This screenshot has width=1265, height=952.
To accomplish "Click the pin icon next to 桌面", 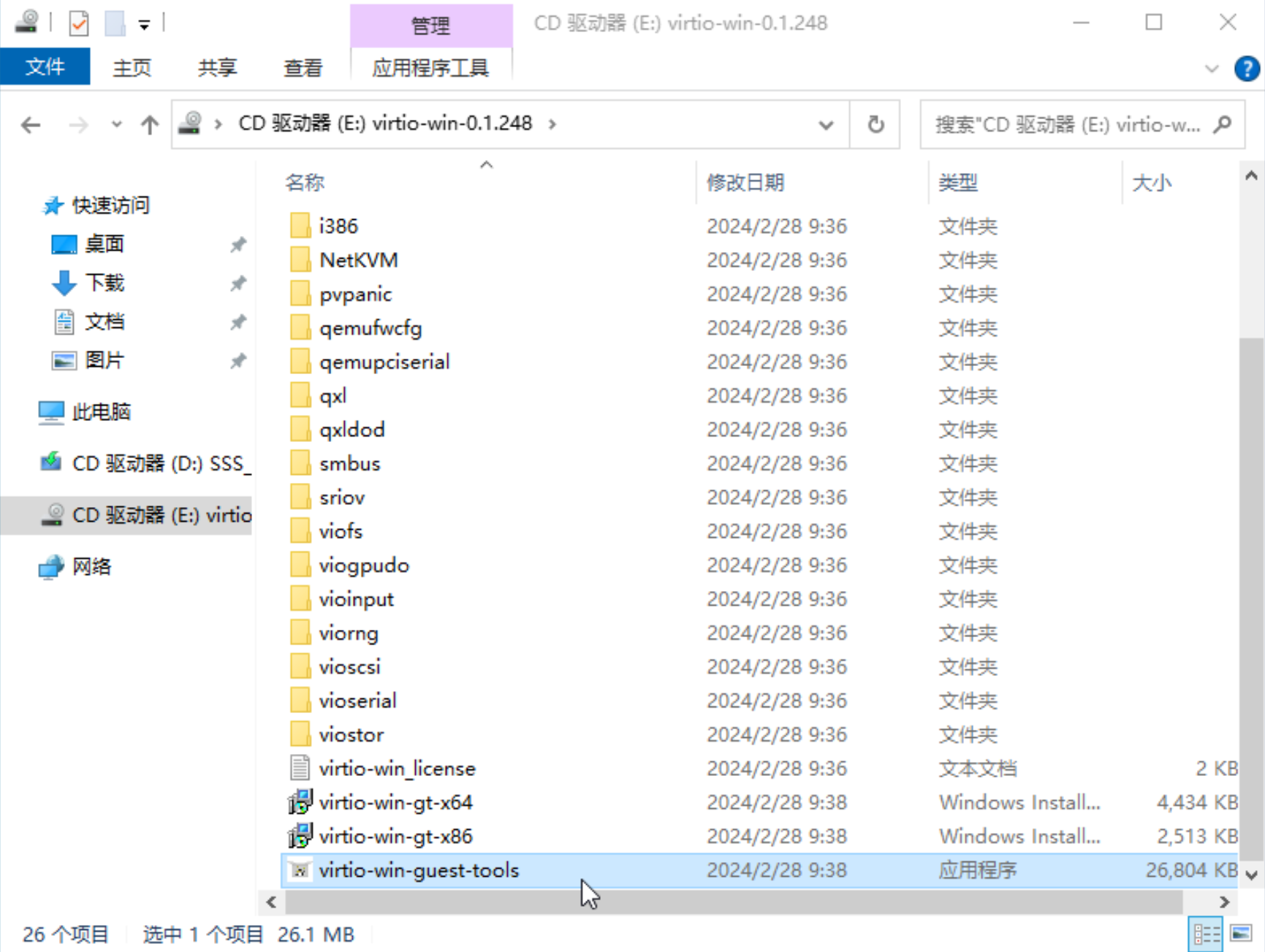I will coord(238,245).
